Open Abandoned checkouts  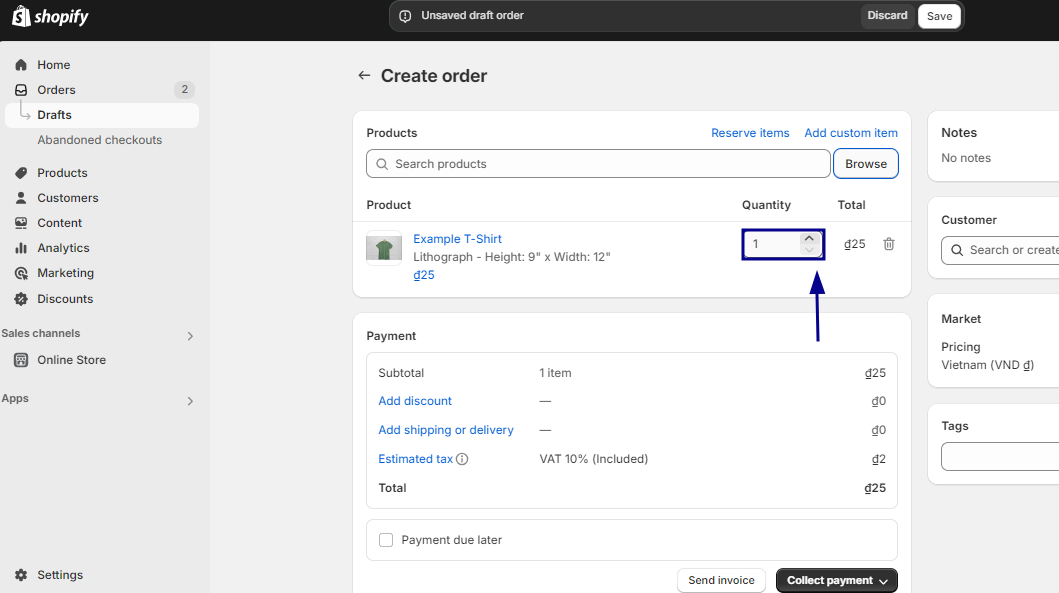point(99,140)
